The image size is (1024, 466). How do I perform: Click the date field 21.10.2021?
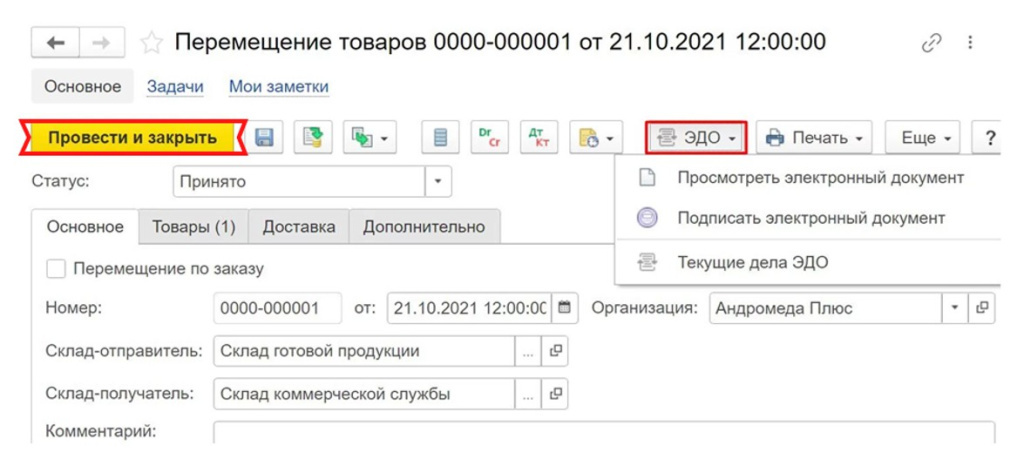pos(469,308)
